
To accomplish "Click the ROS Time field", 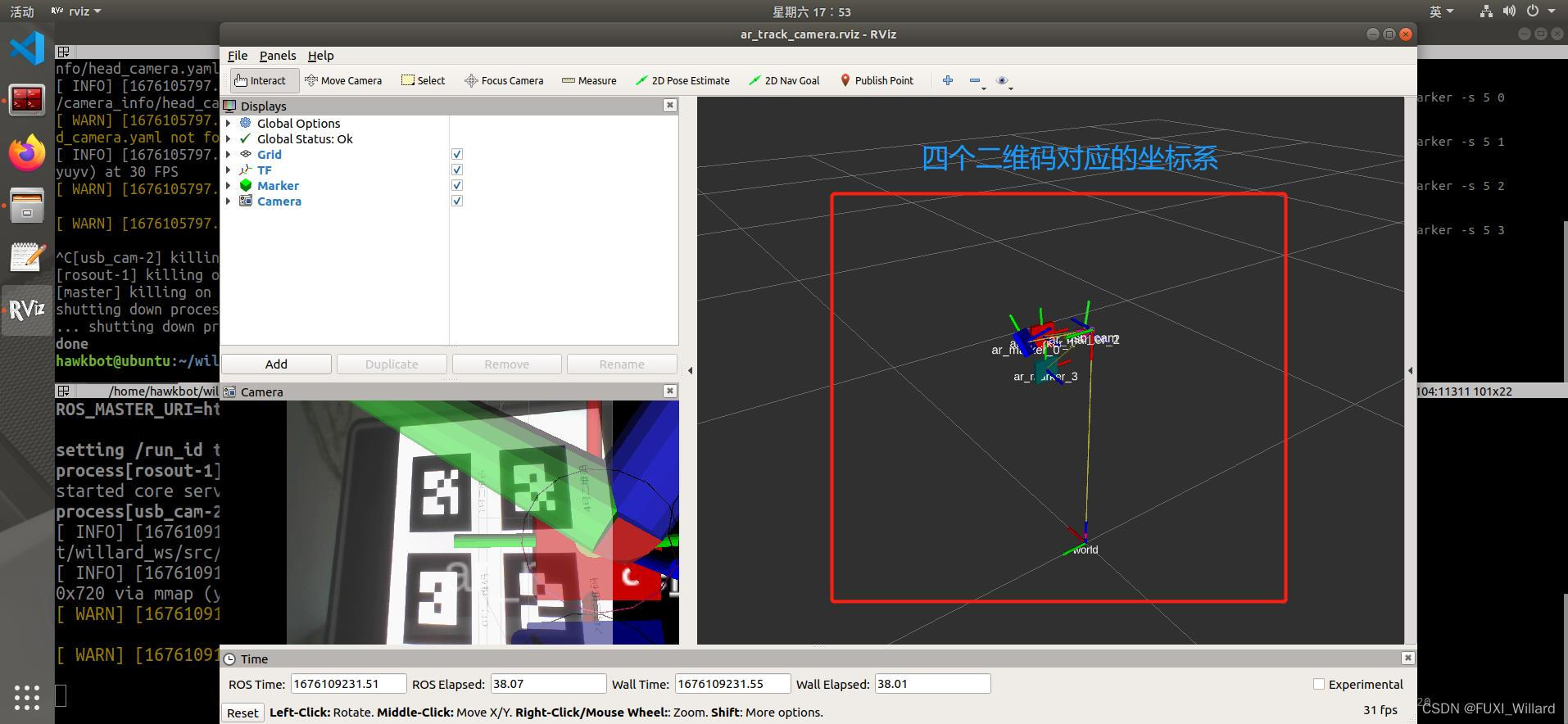I will point(348,684).
